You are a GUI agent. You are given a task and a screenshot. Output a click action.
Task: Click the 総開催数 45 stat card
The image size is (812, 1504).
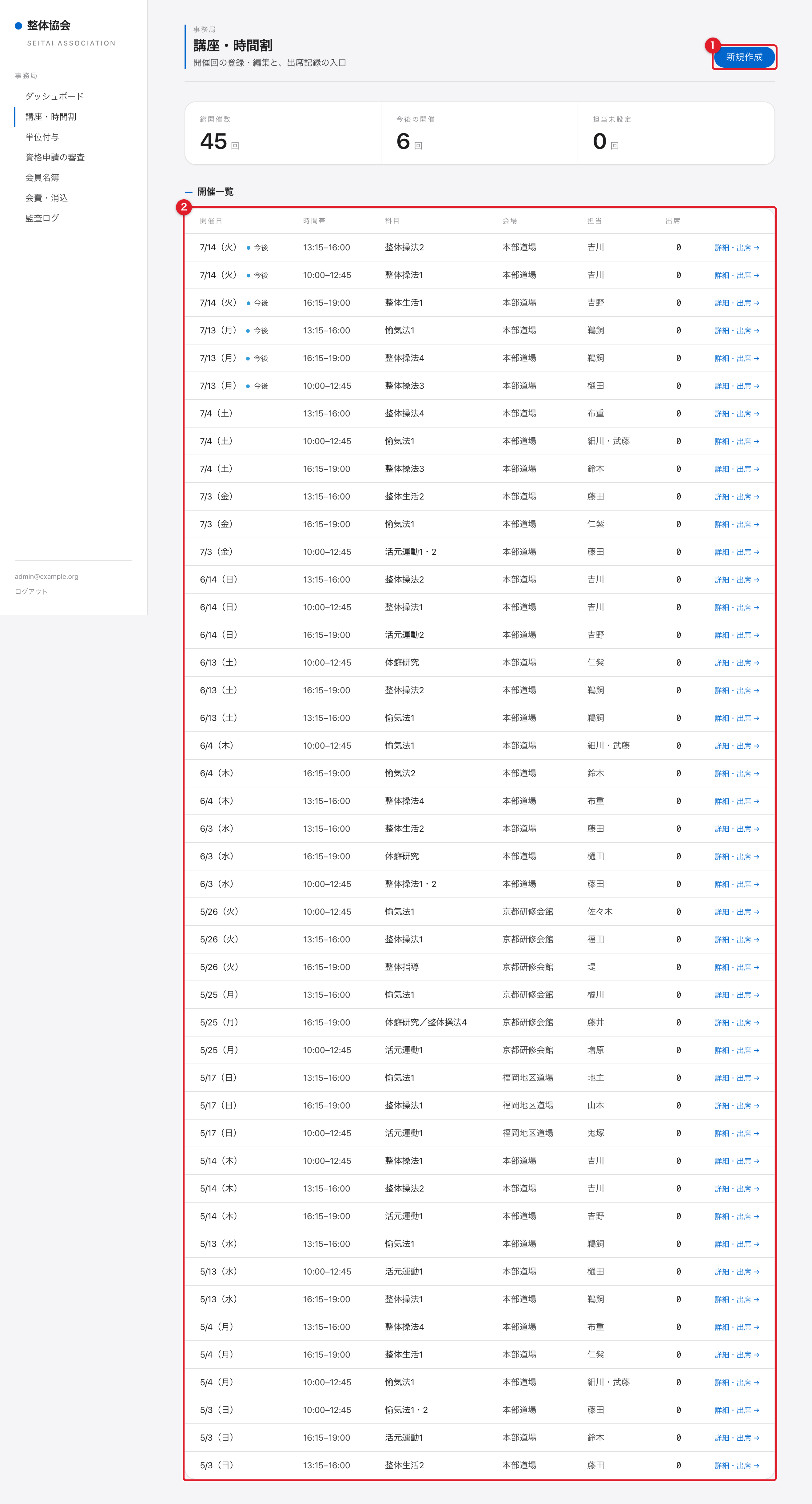(283, 134)
